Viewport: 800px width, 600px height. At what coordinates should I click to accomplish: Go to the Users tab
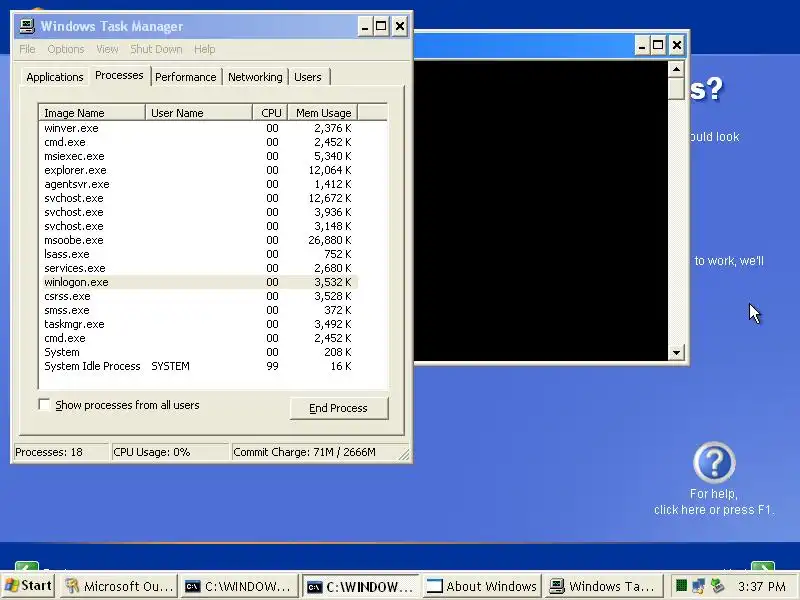pos(308,77)
